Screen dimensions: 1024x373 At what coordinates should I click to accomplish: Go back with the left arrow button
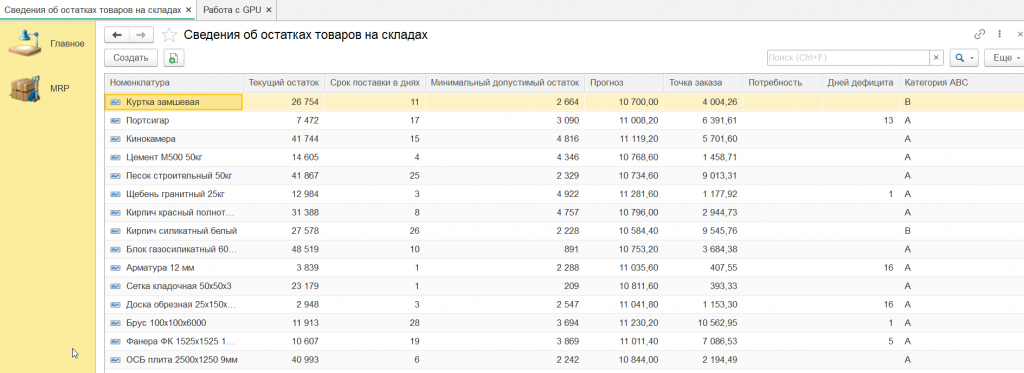pos(117,35)
